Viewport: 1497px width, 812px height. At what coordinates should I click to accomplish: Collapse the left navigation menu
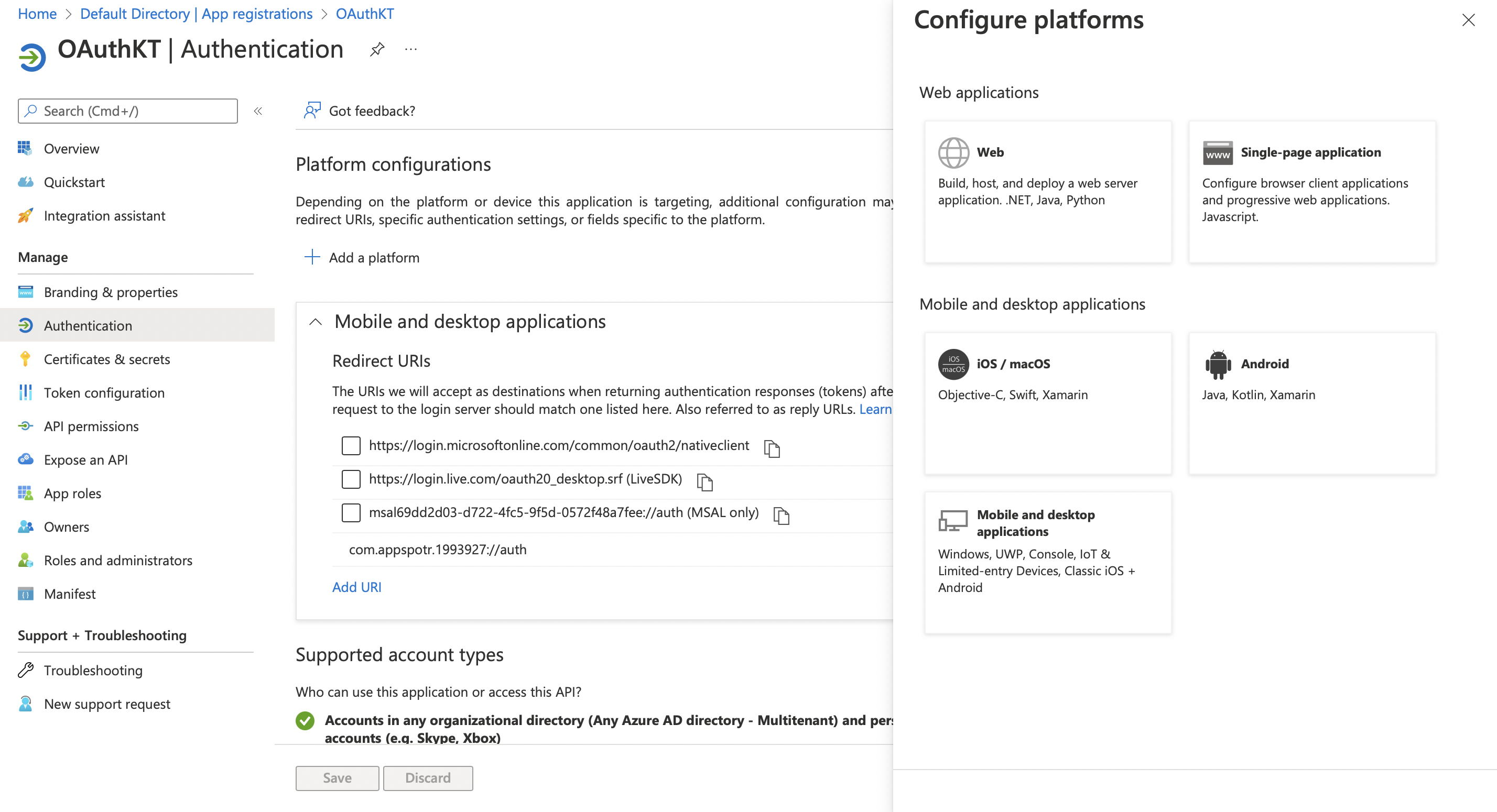[x=258, y=111]
